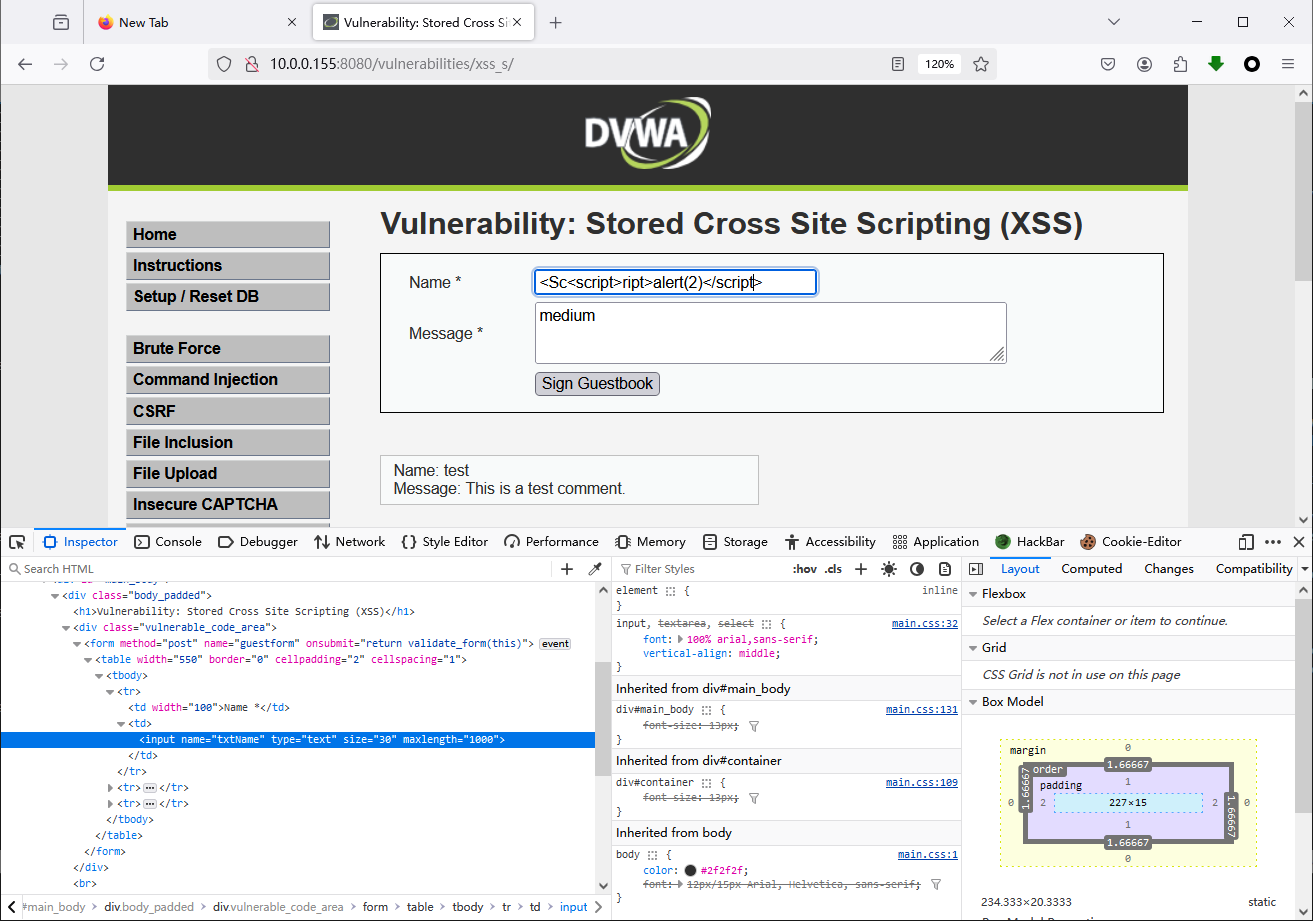1313x921 pixels.
Task: Open Setup / Reset DB link
Action: tap(227, 297)
